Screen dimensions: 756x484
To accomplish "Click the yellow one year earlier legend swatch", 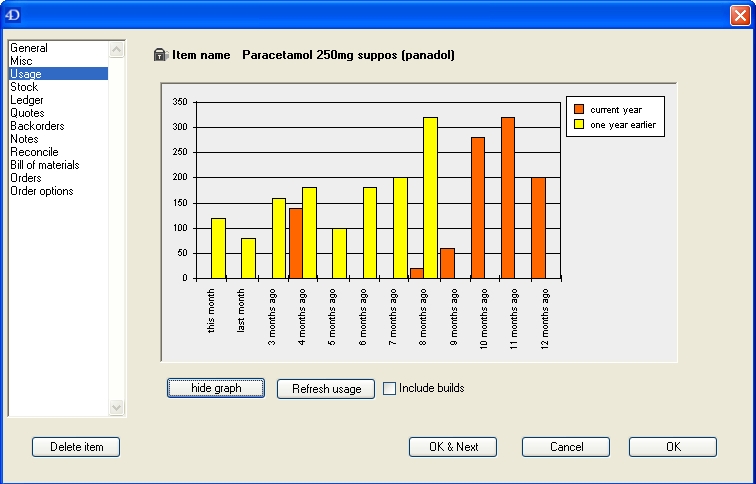I will pos(579,124).
